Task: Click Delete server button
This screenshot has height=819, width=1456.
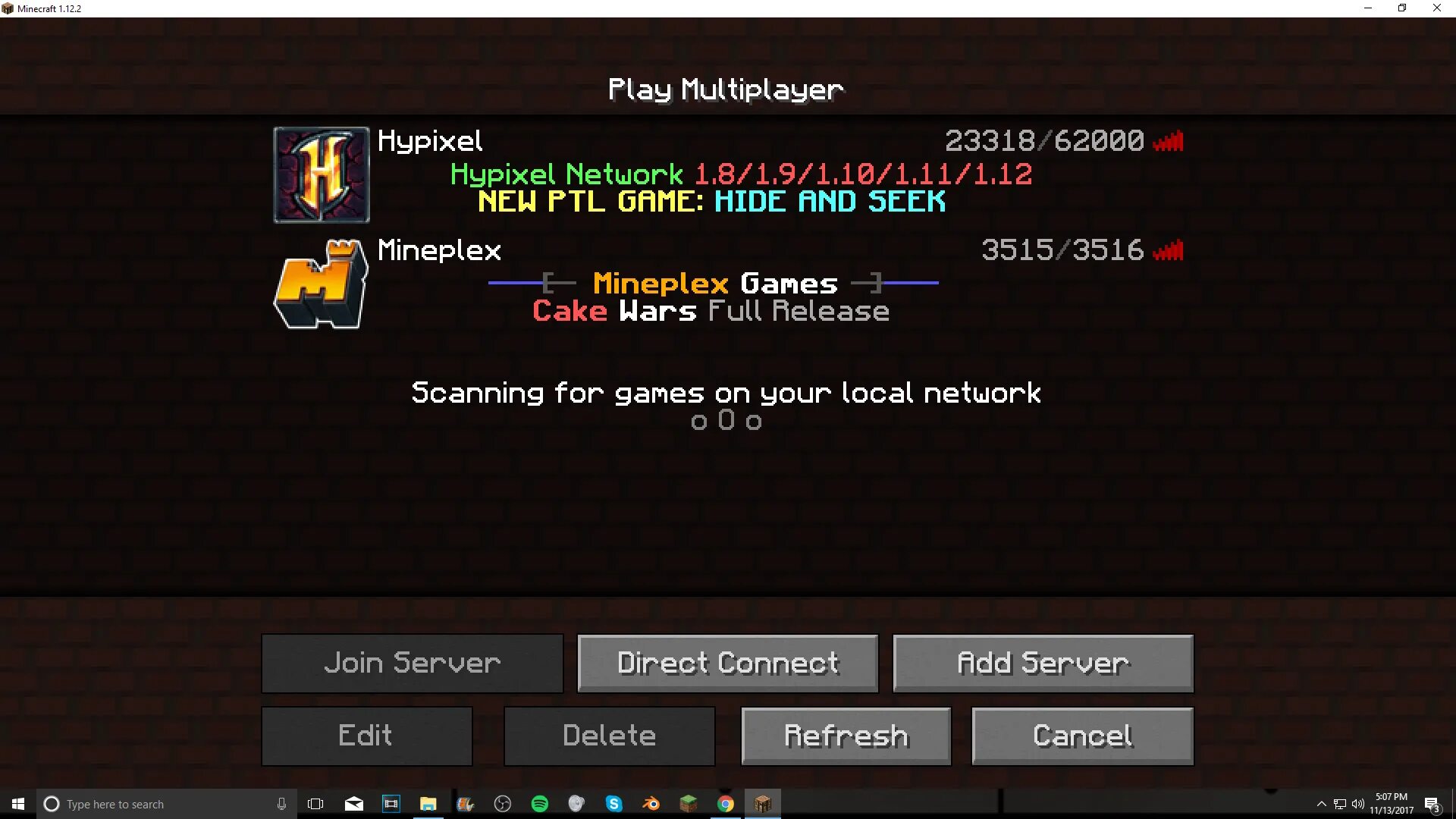Action: click(x=608, y=735)
